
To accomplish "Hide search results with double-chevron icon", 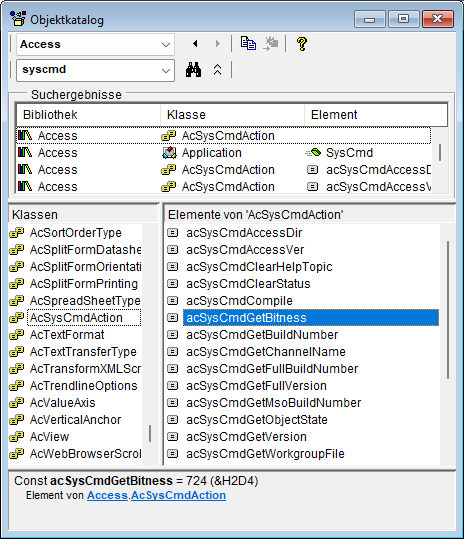I will (217, 70).
